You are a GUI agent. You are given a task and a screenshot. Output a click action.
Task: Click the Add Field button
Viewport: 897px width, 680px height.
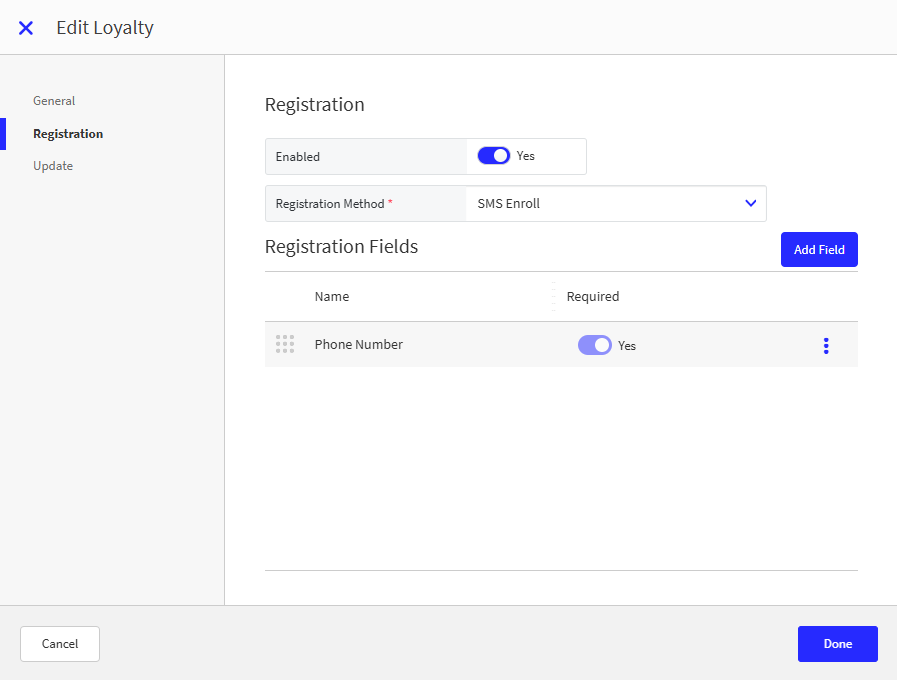point(818,249)
